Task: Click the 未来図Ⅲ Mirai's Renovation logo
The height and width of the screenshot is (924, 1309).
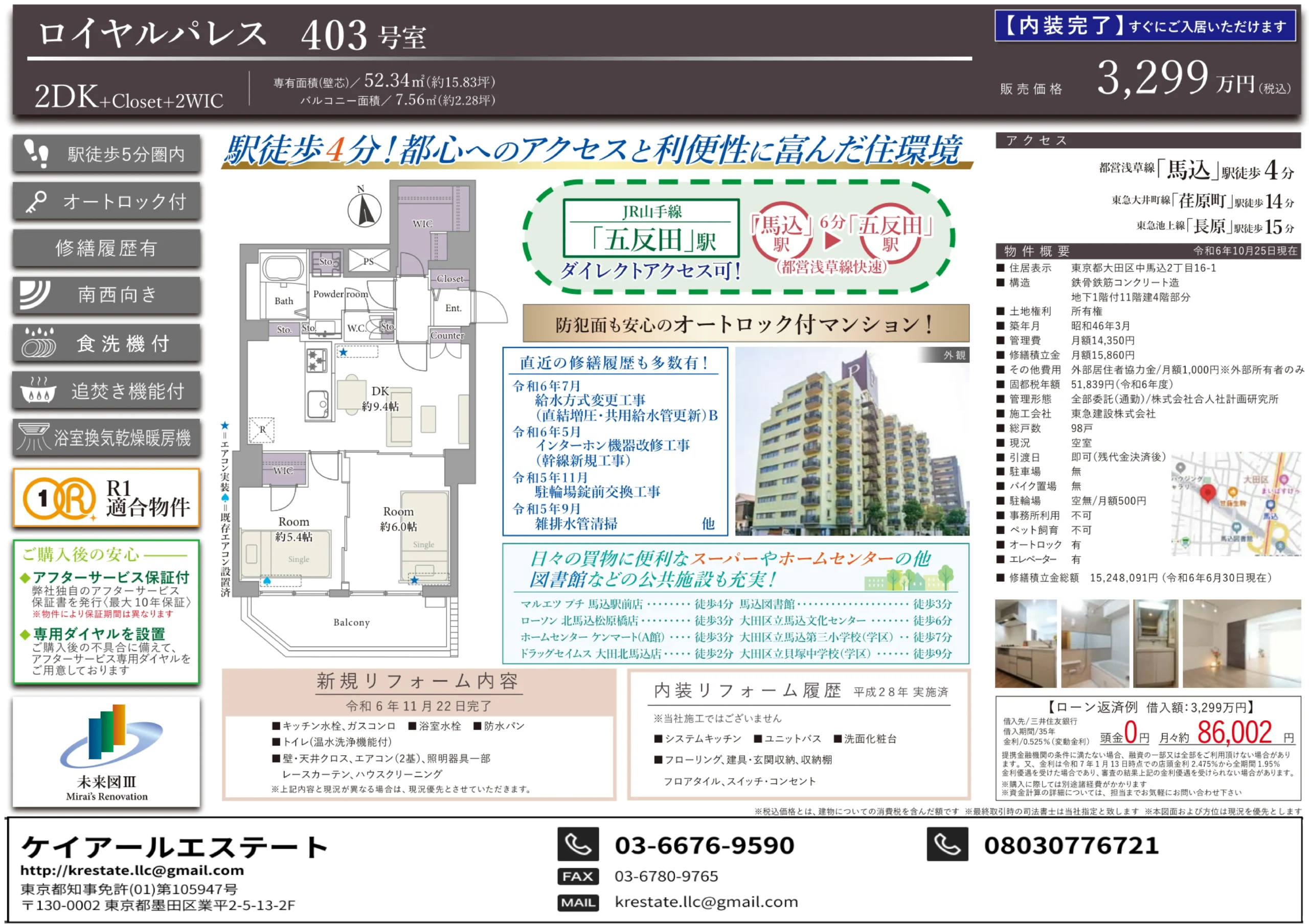Action: (107, 752)
